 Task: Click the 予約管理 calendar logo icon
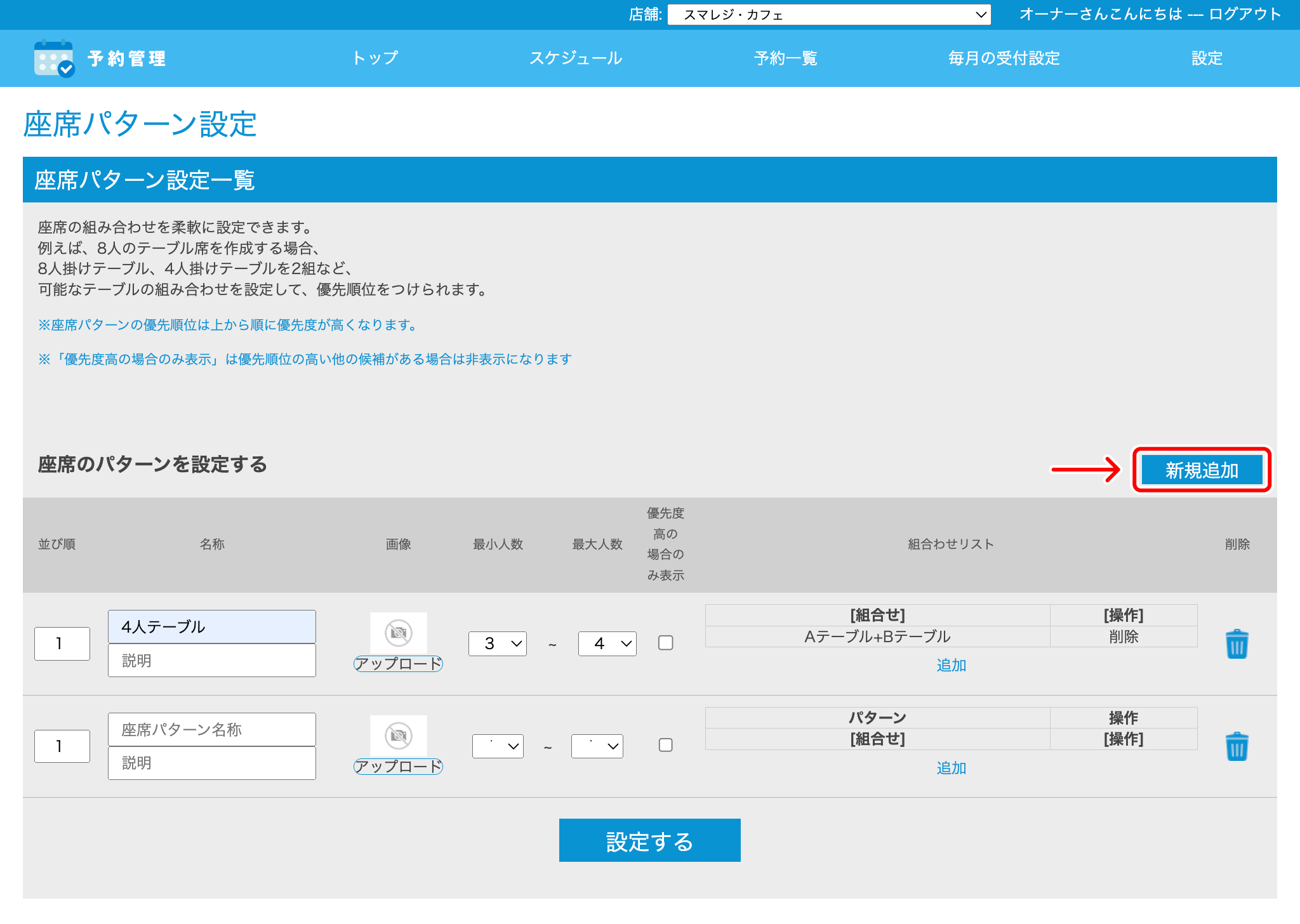tap(54, 58)
